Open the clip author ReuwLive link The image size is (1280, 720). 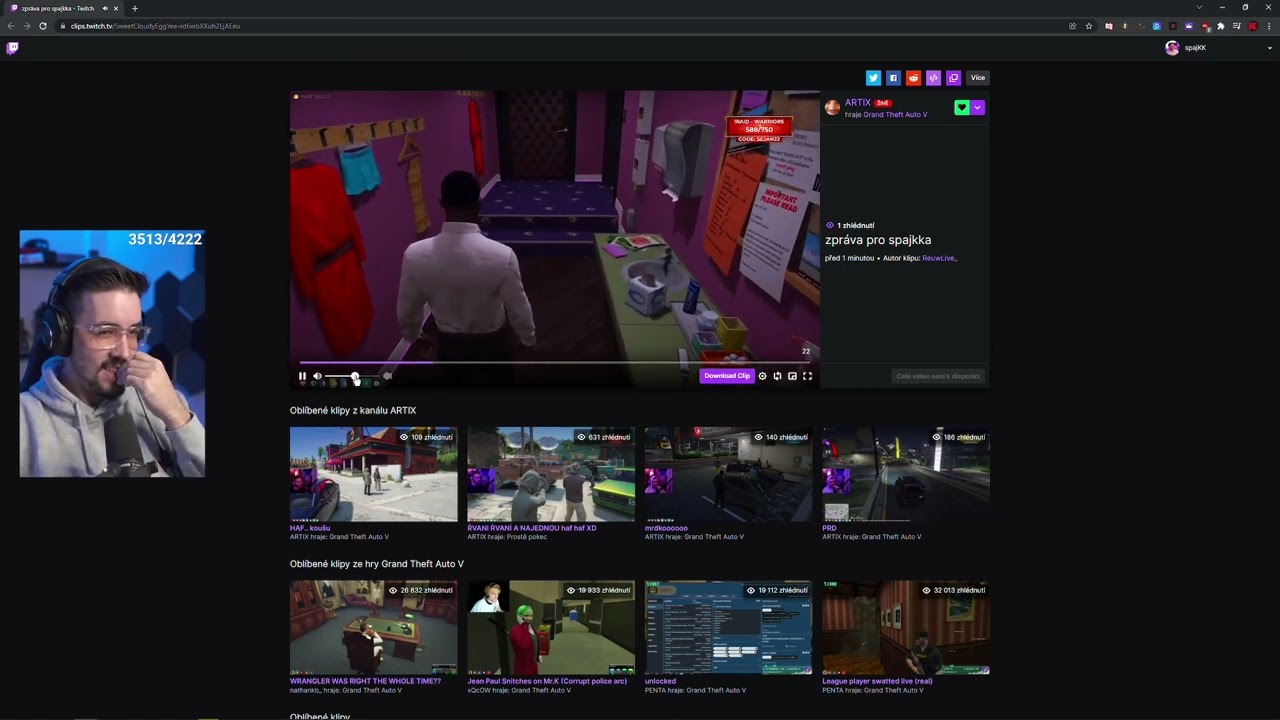click(x=939, y=258)
